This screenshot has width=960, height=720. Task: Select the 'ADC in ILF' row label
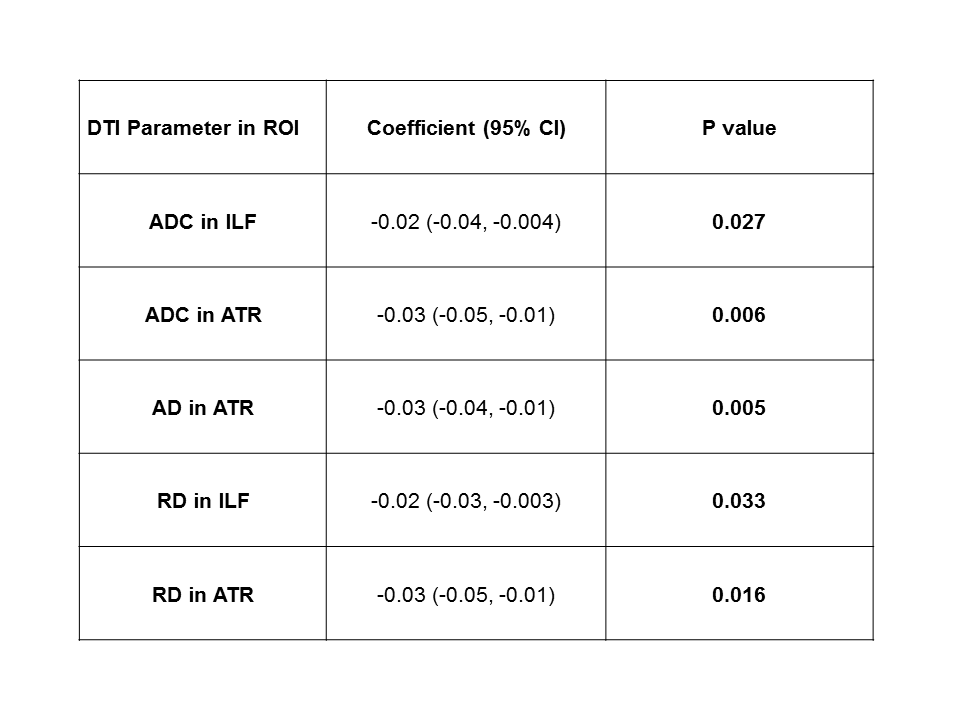click(203, 222)
